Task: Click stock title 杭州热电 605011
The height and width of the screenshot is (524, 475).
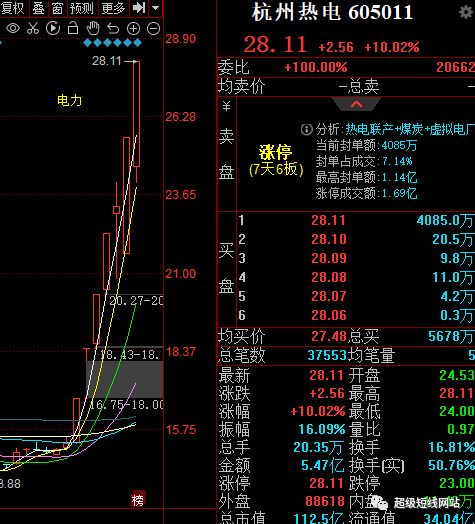Action: point(332,13)
